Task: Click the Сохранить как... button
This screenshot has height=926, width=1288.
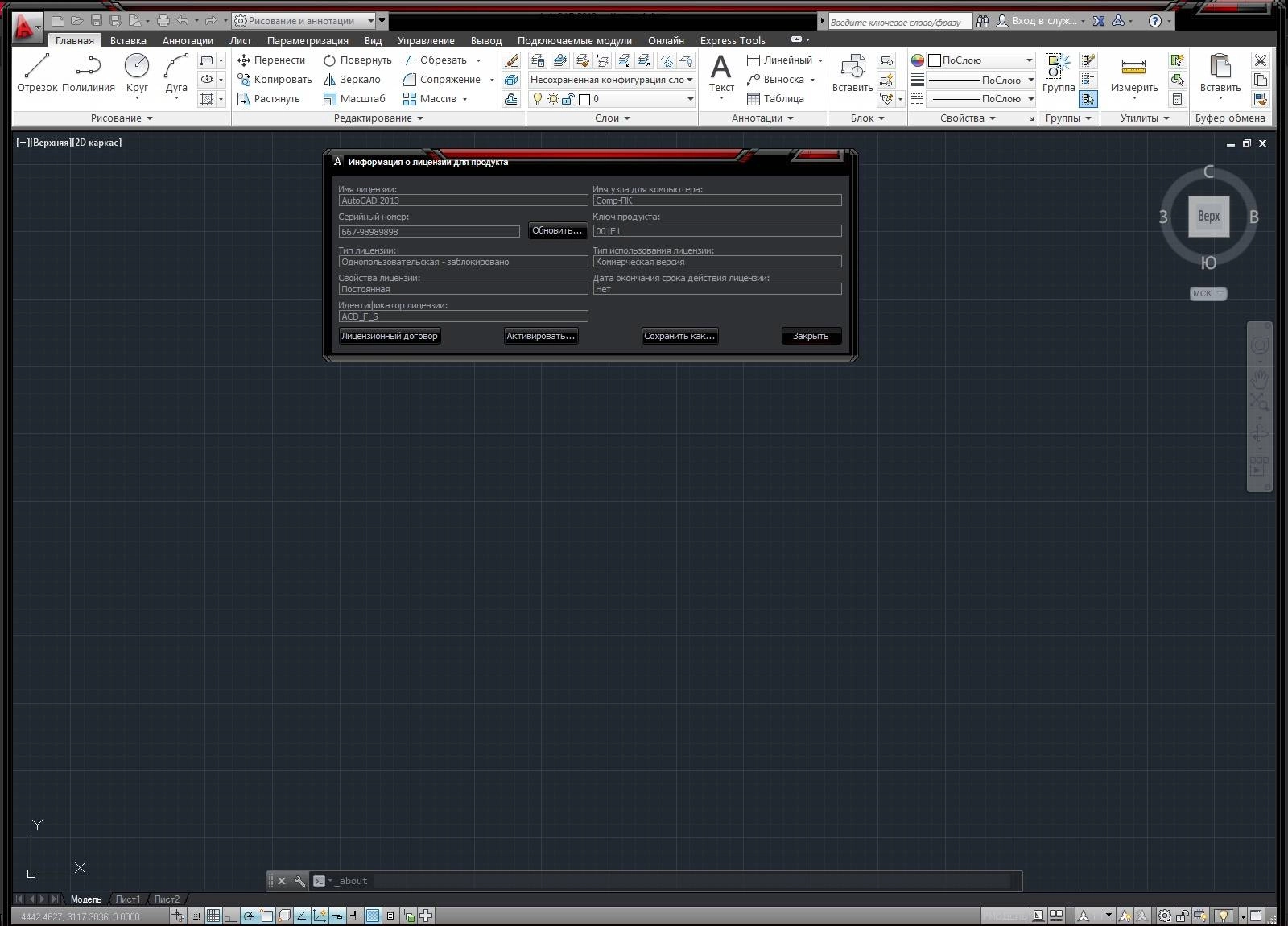Action: tap(679, 337)
